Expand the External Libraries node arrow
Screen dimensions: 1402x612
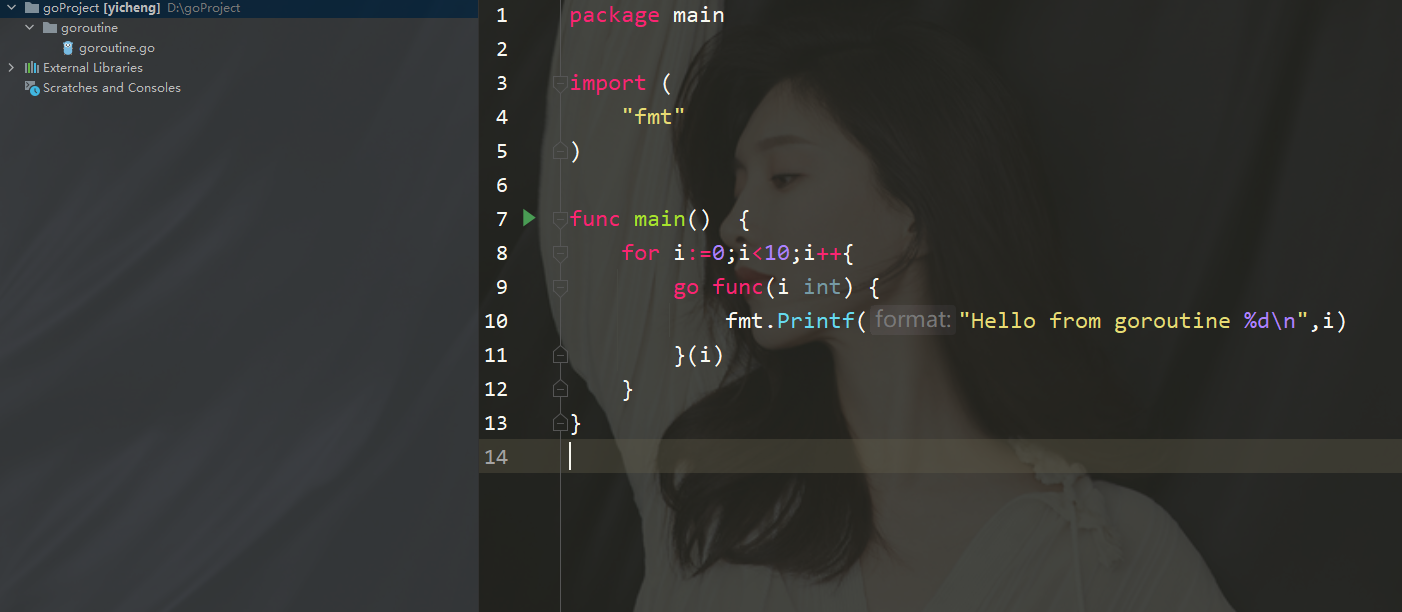tap(11, 68)
